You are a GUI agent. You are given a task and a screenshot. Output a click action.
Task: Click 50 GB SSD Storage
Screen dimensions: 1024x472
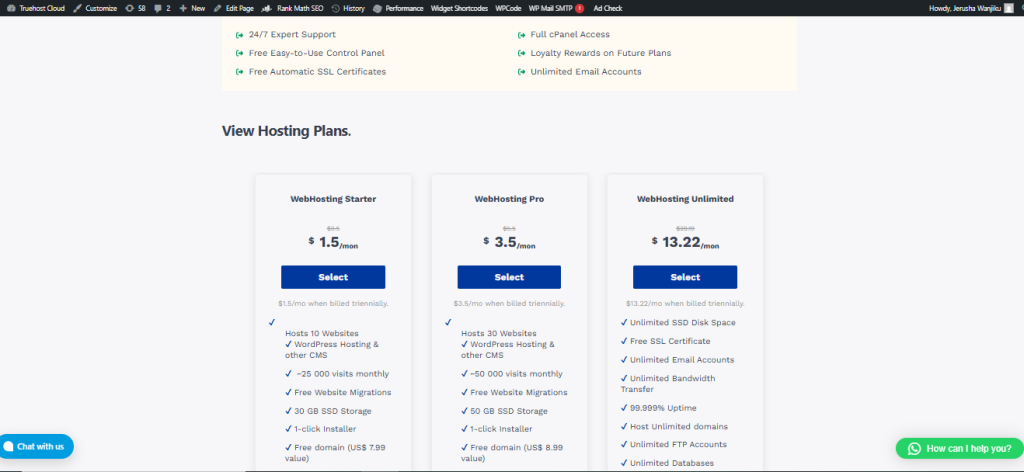(509, 411)
